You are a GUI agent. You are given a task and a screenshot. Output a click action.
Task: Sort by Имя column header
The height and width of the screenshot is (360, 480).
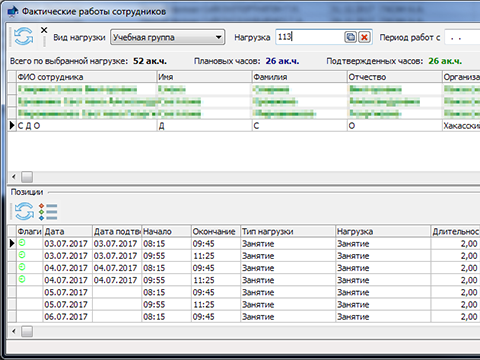[x=204, y=77]
